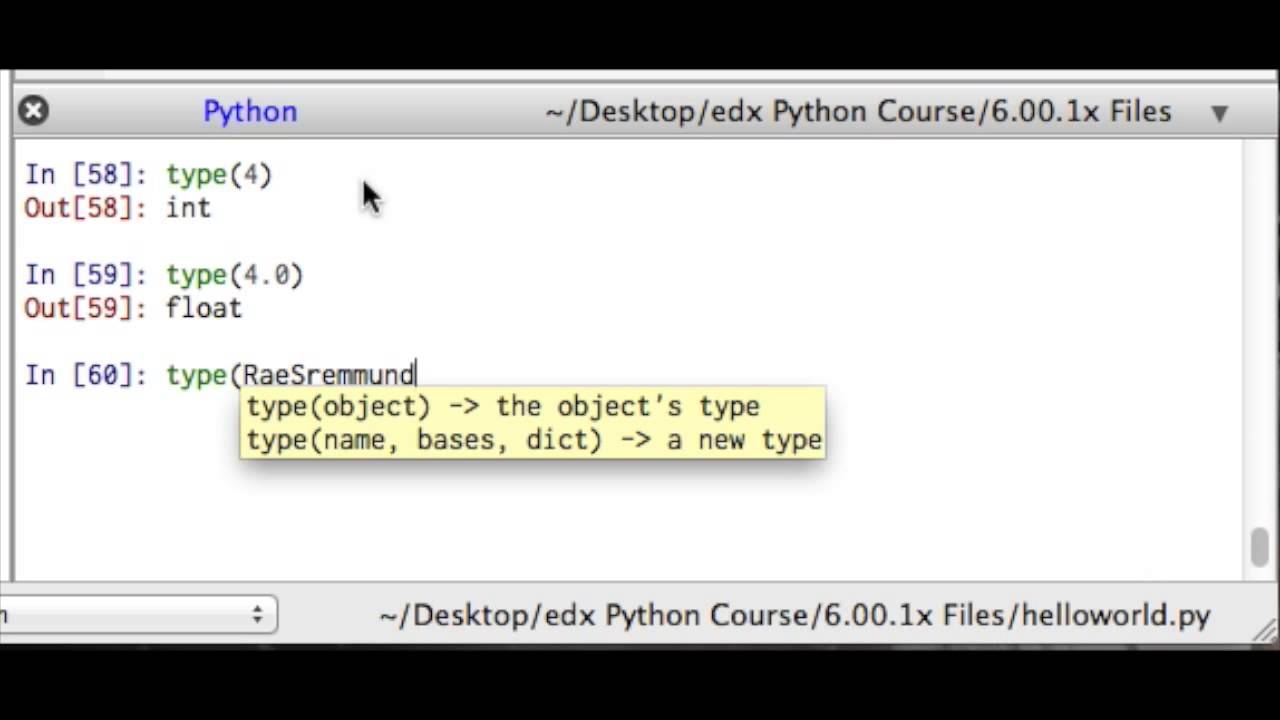The height and width of the screenshot is (720, 1280).
Task: Click the Out[59] output label
Action: point(86,308)
